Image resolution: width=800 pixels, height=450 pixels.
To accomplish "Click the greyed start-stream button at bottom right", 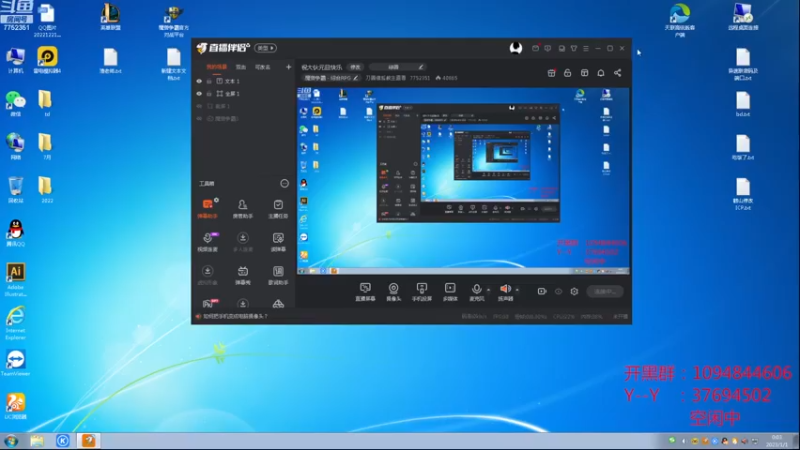I will [x=605, y=291].
